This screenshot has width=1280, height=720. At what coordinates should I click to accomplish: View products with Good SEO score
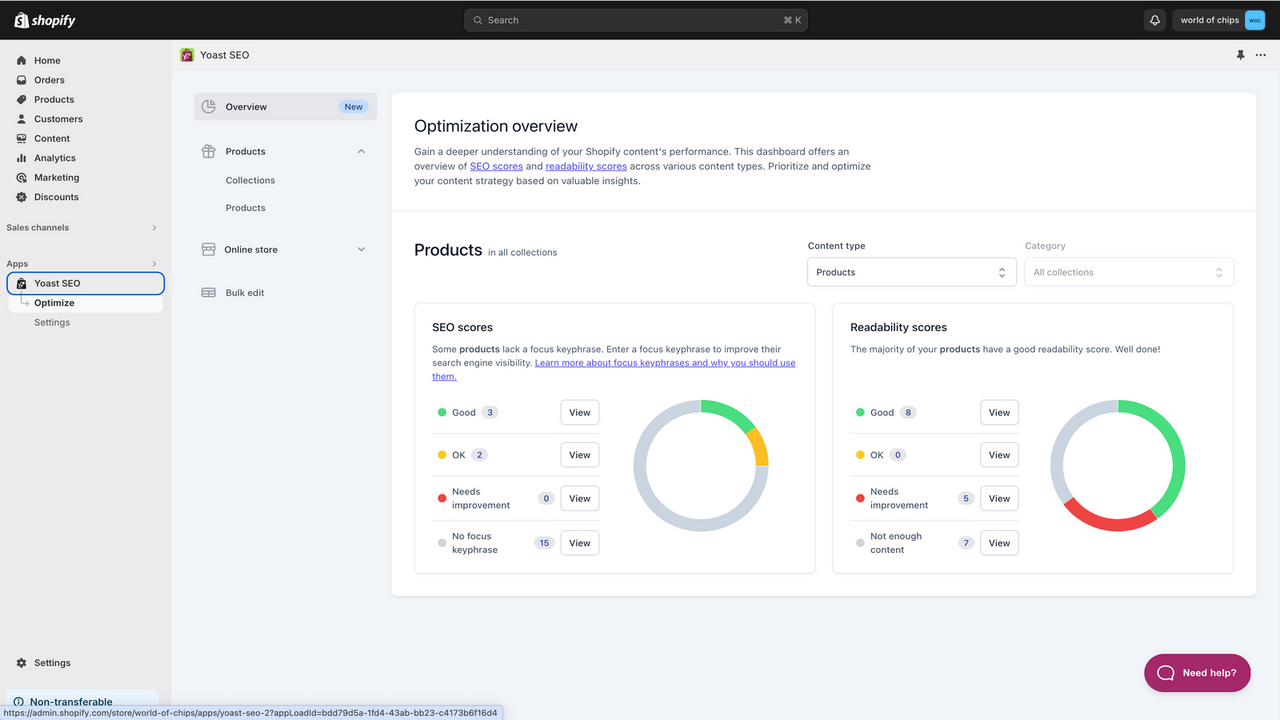[x=580, y=412]
